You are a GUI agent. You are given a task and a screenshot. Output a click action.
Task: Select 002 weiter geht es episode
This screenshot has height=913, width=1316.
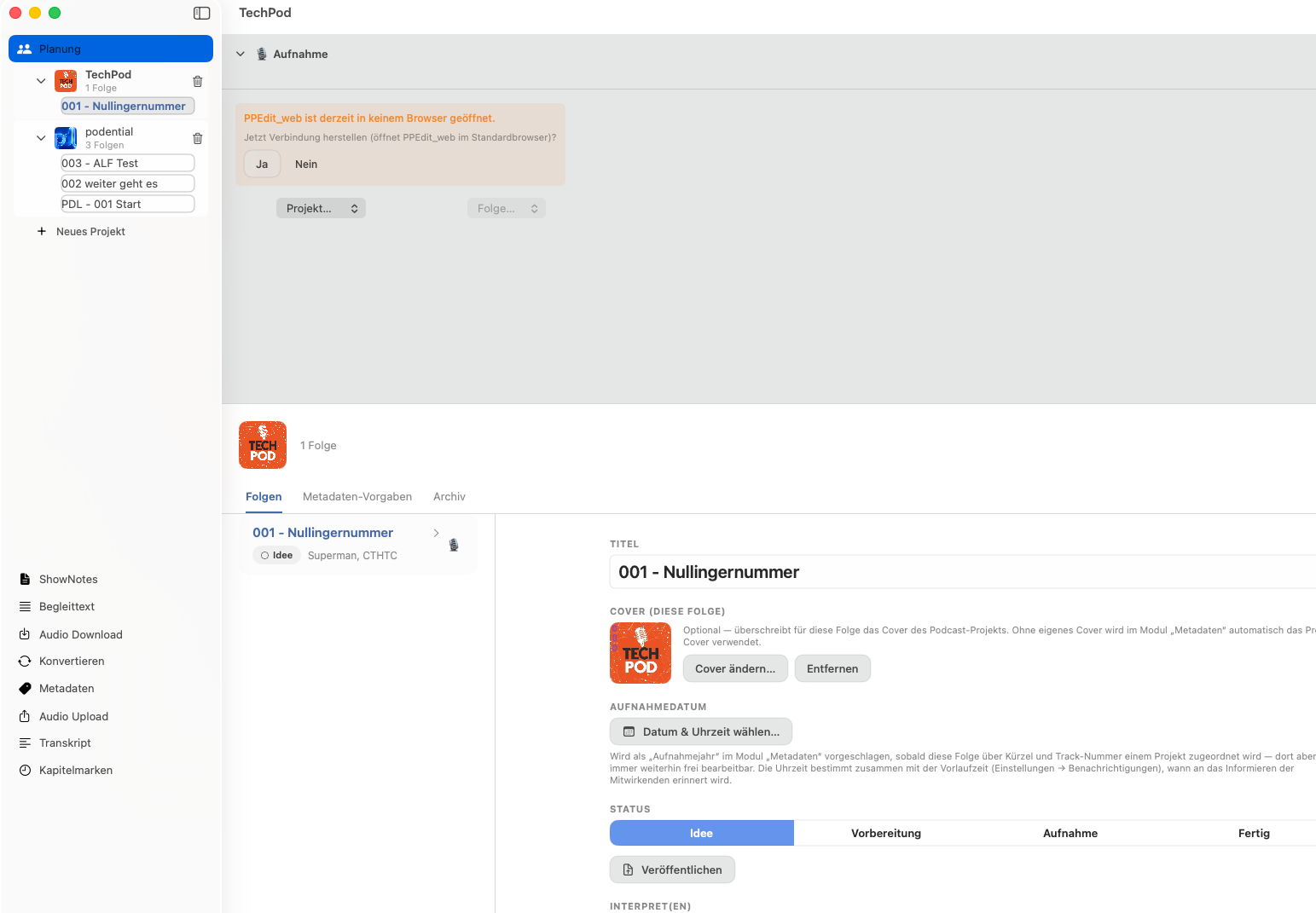click(x=128, y=183)
